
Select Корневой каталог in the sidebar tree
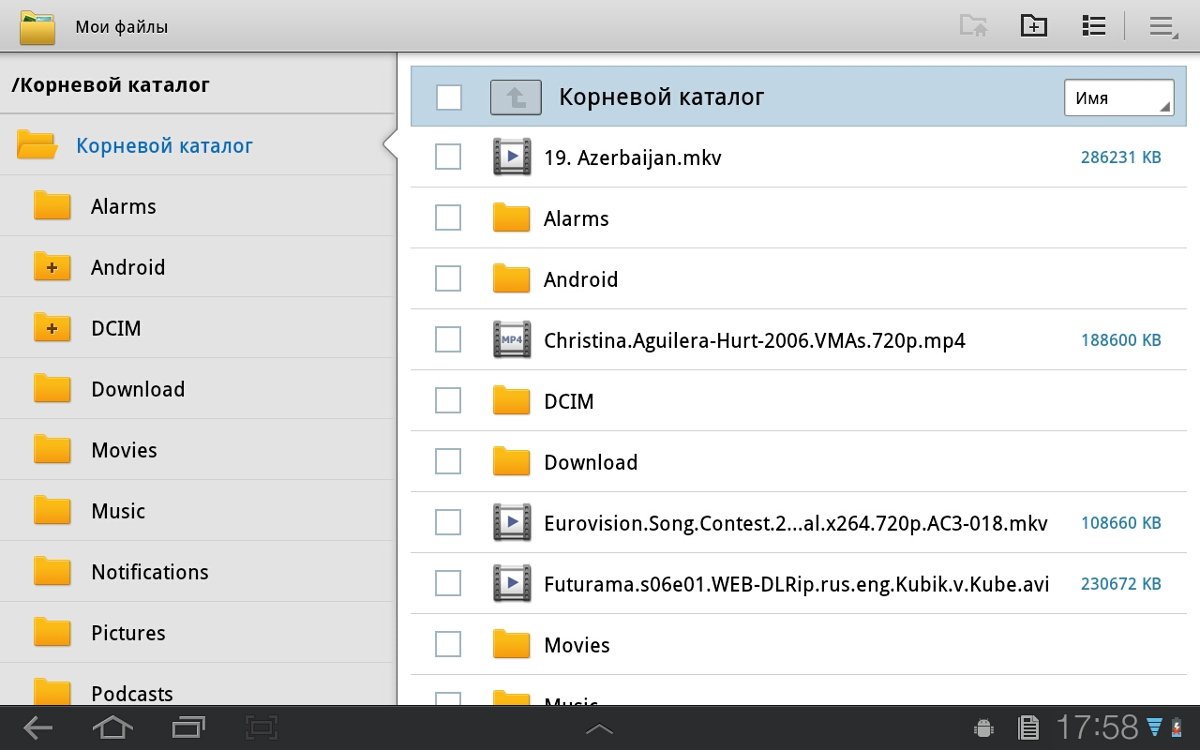tap(164, 146)
